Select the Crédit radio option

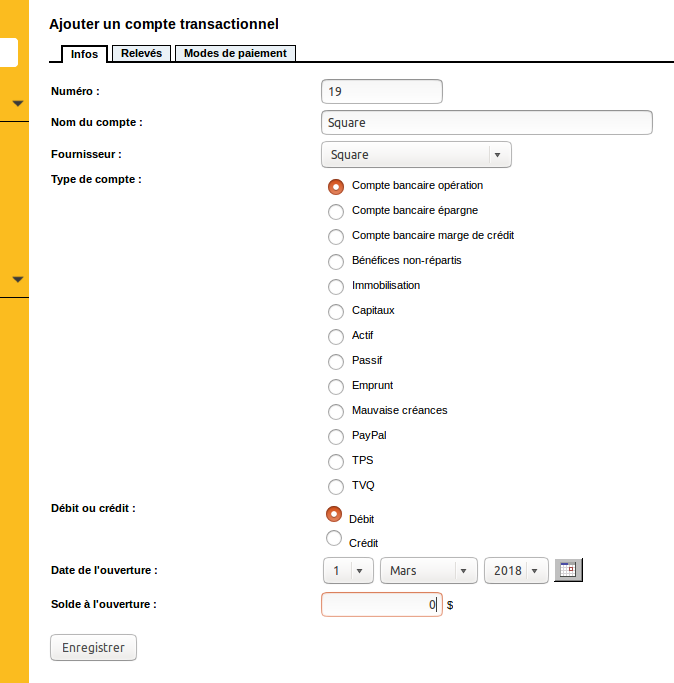pyautogui.click(x=334, y=539)
